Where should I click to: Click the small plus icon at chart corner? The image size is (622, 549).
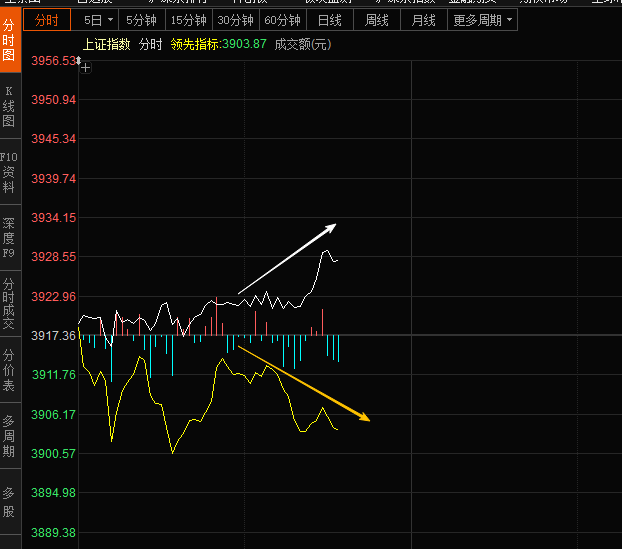[x=86, y=68]
